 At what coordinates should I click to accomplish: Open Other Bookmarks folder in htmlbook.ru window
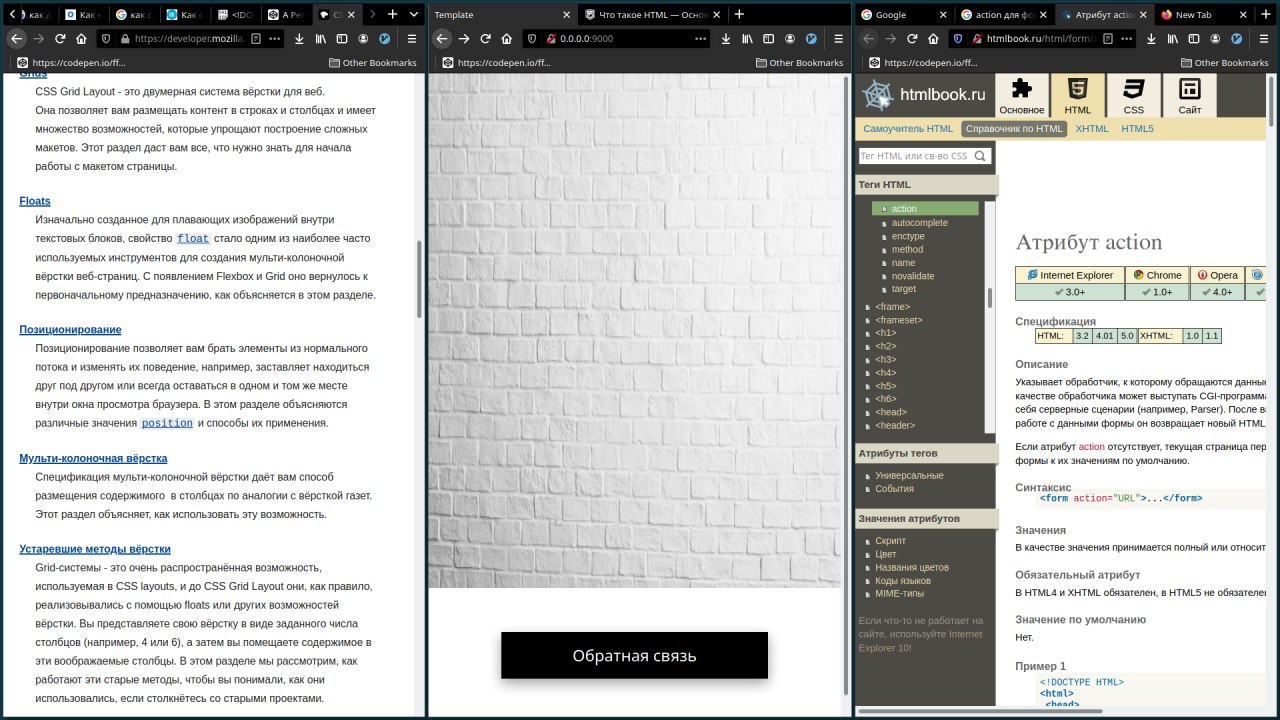click(x=1226, y=62)
